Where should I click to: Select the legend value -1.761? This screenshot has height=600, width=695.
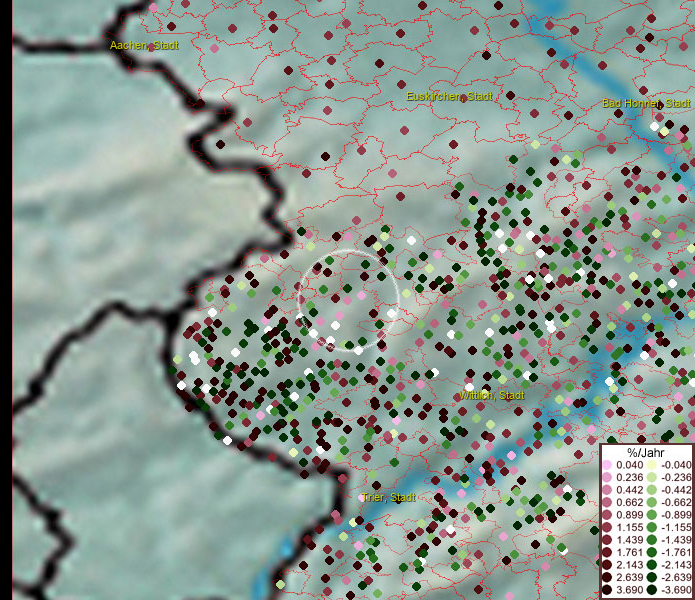click(x=676, y=552)
